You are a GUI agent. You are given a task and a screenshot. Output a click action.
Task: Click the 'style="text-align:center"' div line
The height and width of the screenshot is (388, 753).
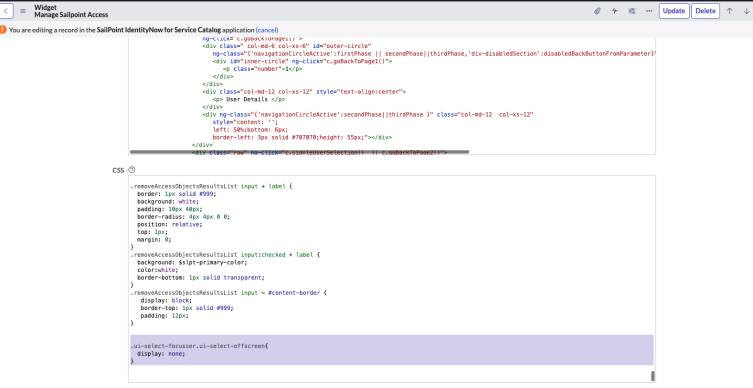point(304,91)
